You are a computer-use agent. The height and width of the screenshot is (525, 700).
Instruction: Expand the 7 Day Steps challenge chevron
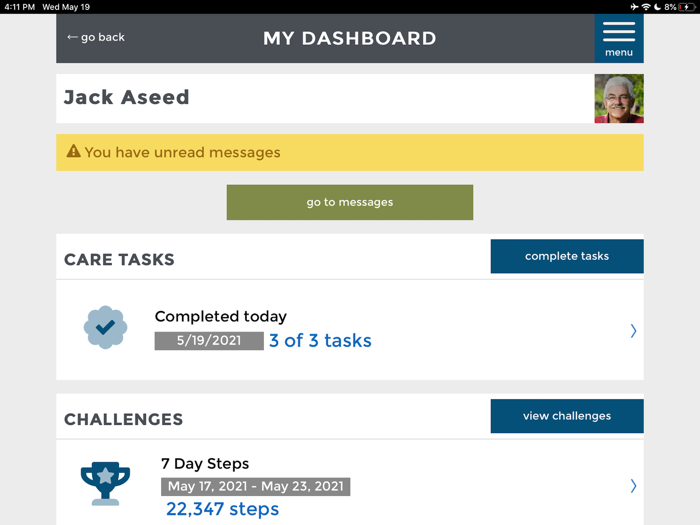[x=633, y=486]
